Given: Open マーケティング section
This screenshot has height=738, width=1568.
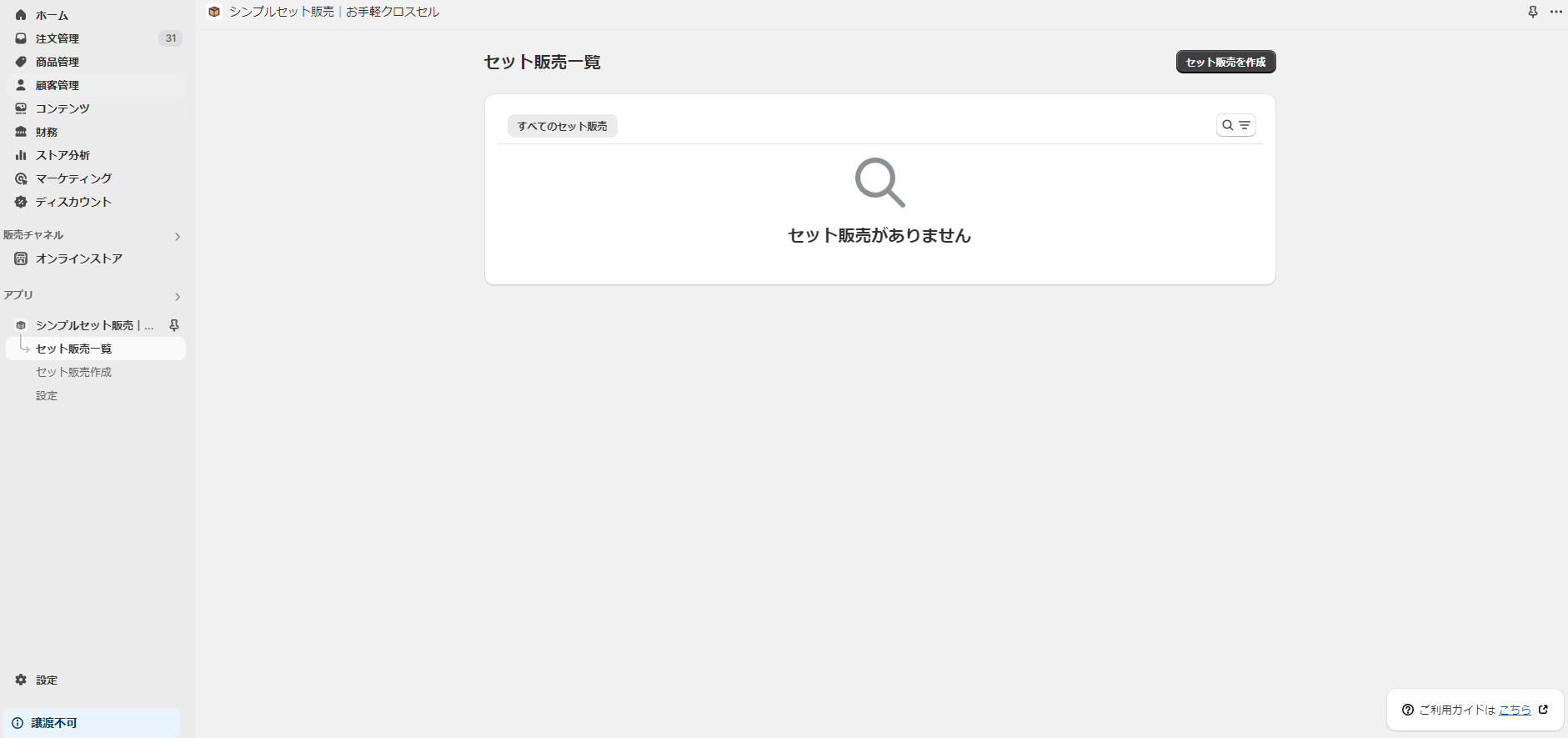Looking at the screenshot, I should [x=95, y=178].
